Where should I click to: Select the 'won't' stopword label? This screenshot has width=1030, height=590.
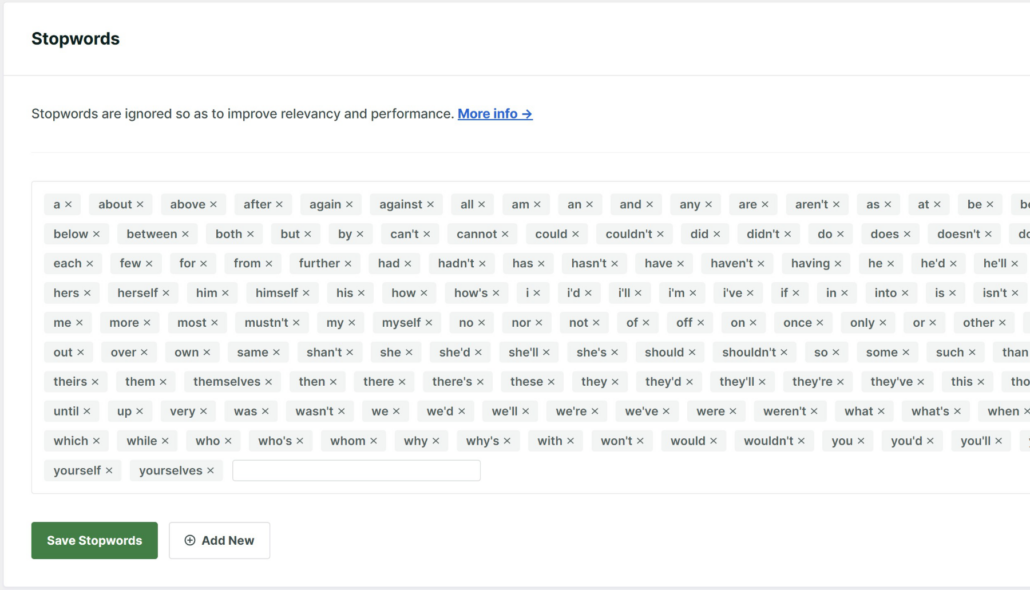(x=616, y=441)
